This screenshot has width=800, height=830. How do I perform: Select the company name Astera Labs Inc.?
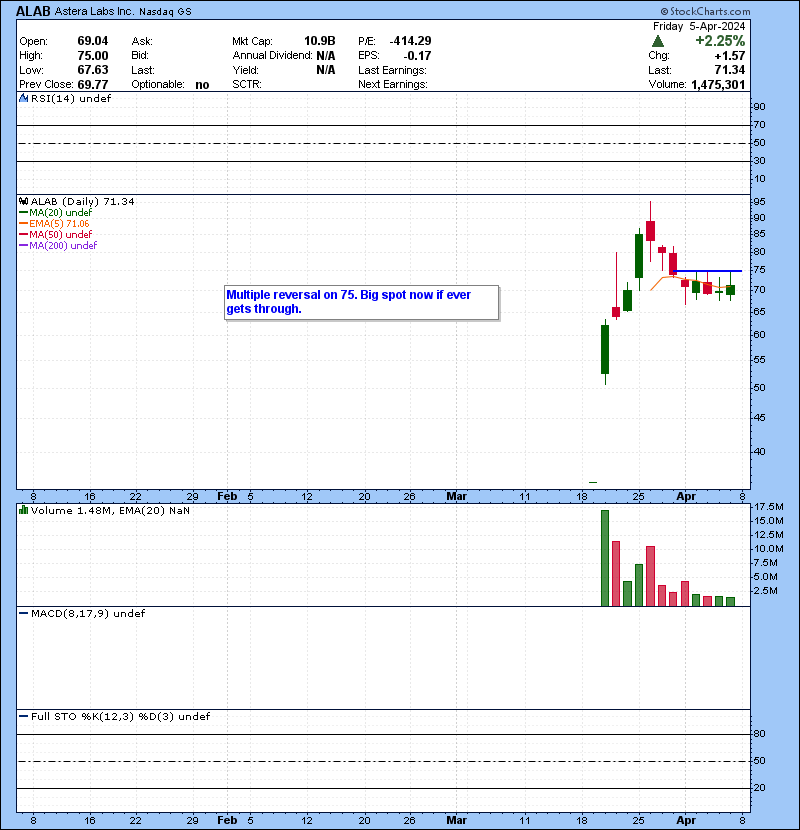coord(94,11)
